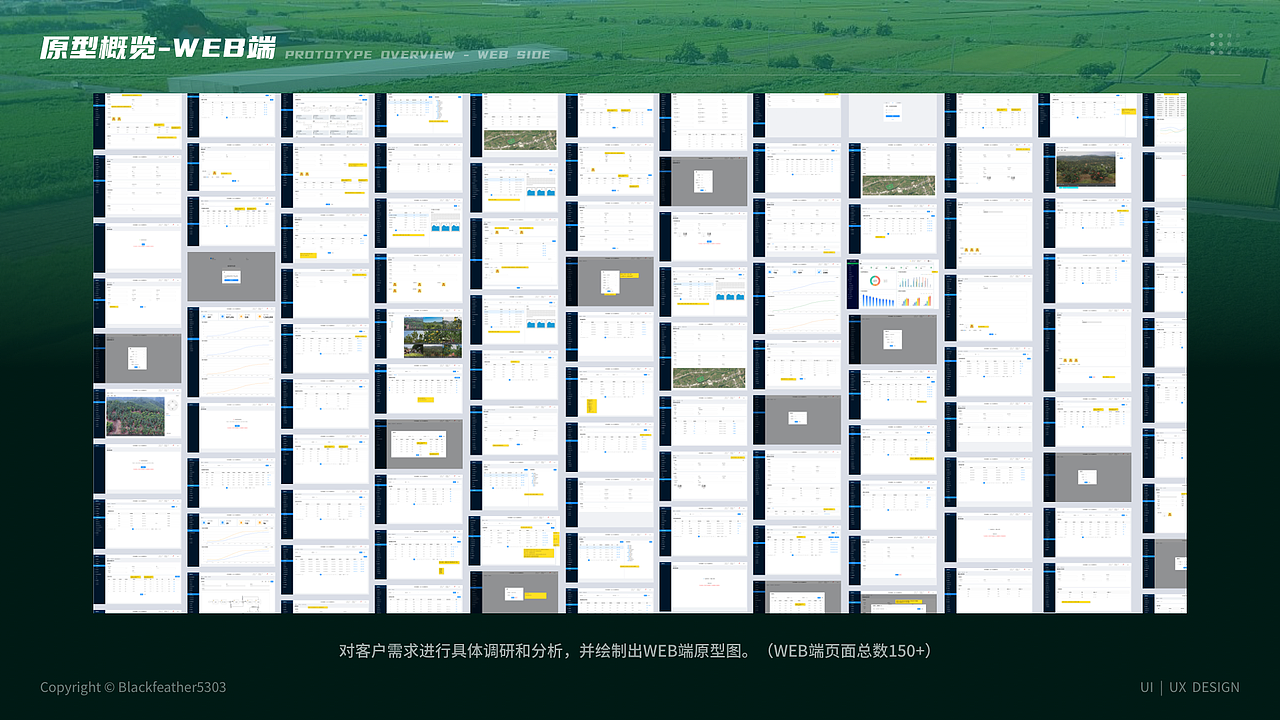The image size is (1280, 720).
Task: Click the donut chart on the analytics dashboard thumbnail
Action: 876,281
